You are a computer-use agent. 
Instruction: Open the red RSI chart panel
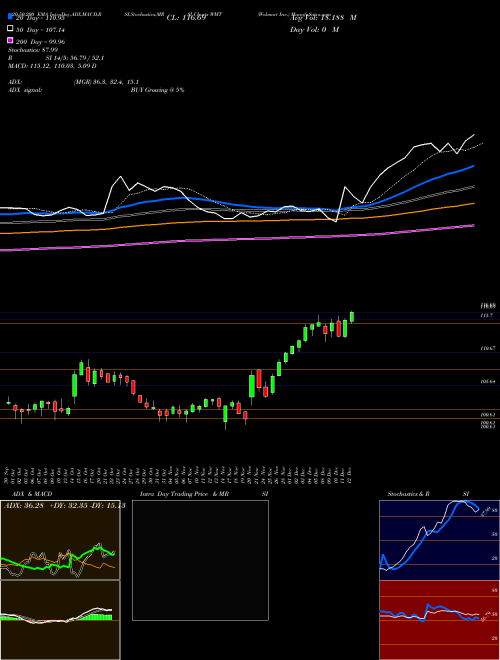pos(439,620)
